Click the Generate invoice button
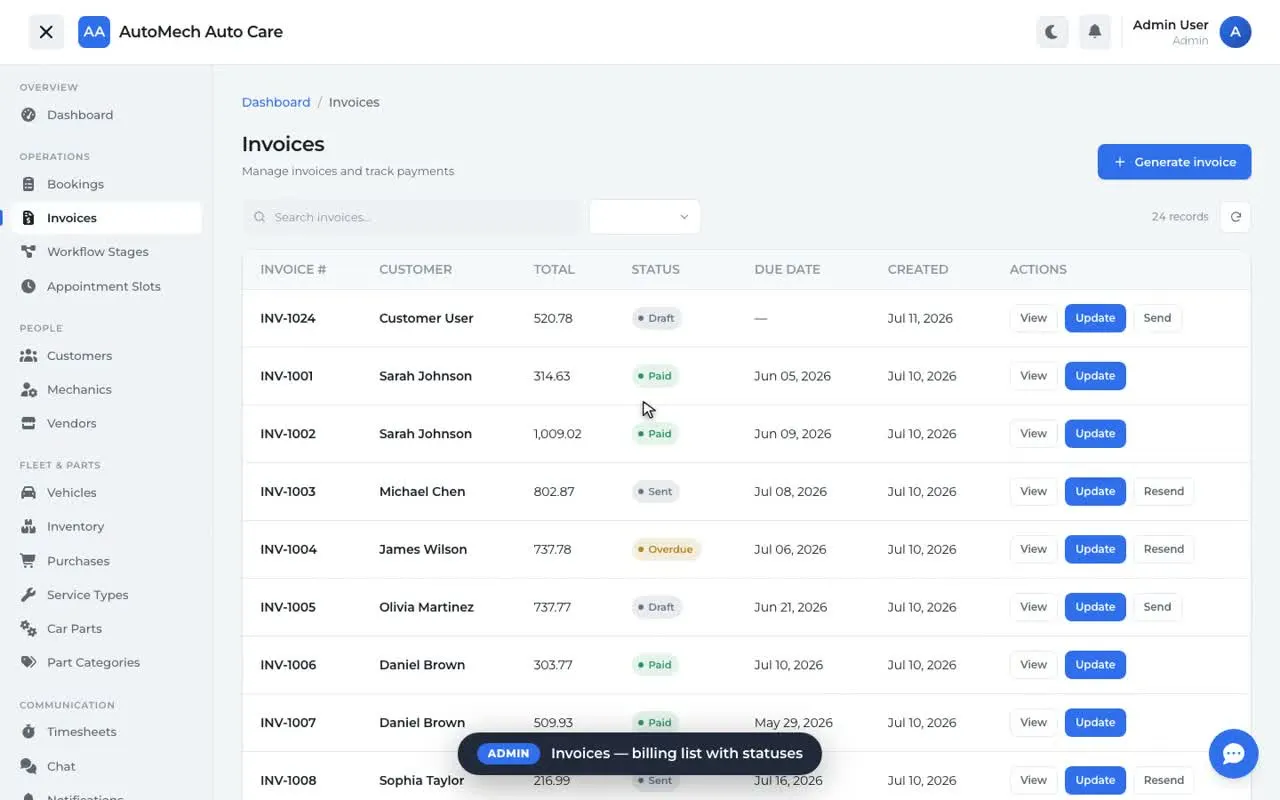Viewport: 1280px width, 800px height. 1174,162
